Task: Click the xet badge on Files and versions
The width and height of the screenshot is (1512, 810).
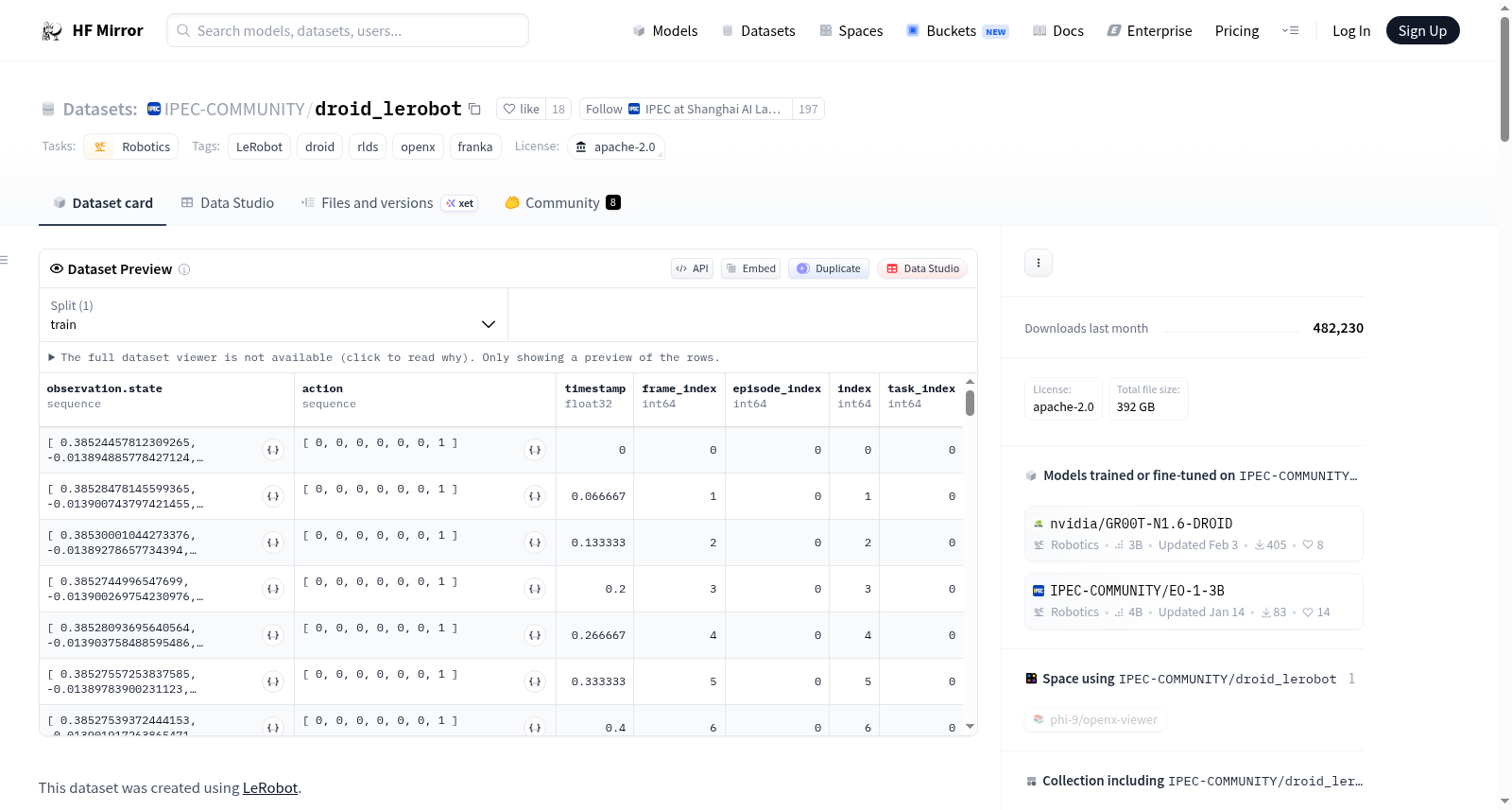Action: [x=460, y=203]
